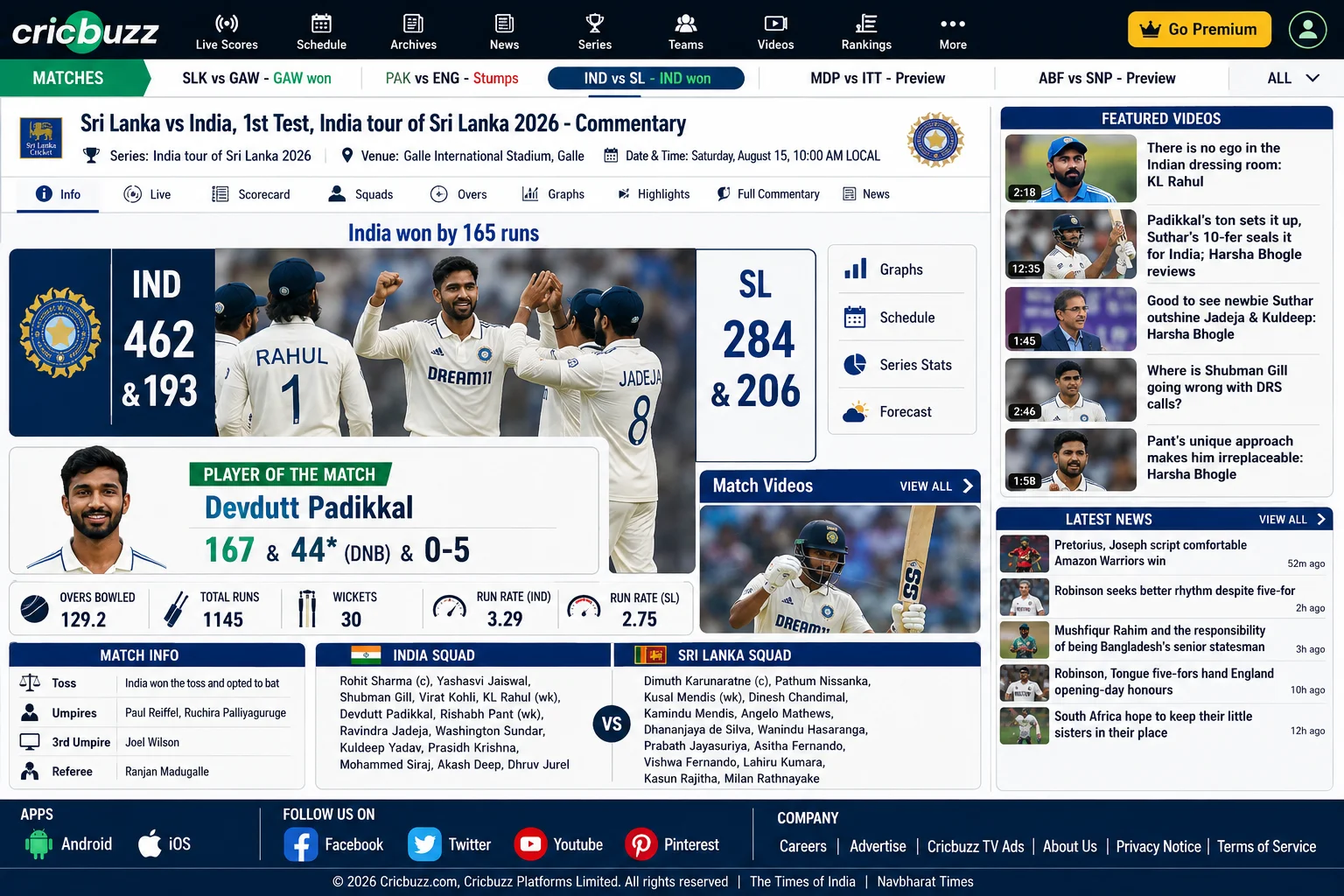Open Graphs in the side quick links
Image resolution: width=1344 pixels, height=896 pixels.
pyautogui.click(x=902, y=269)
